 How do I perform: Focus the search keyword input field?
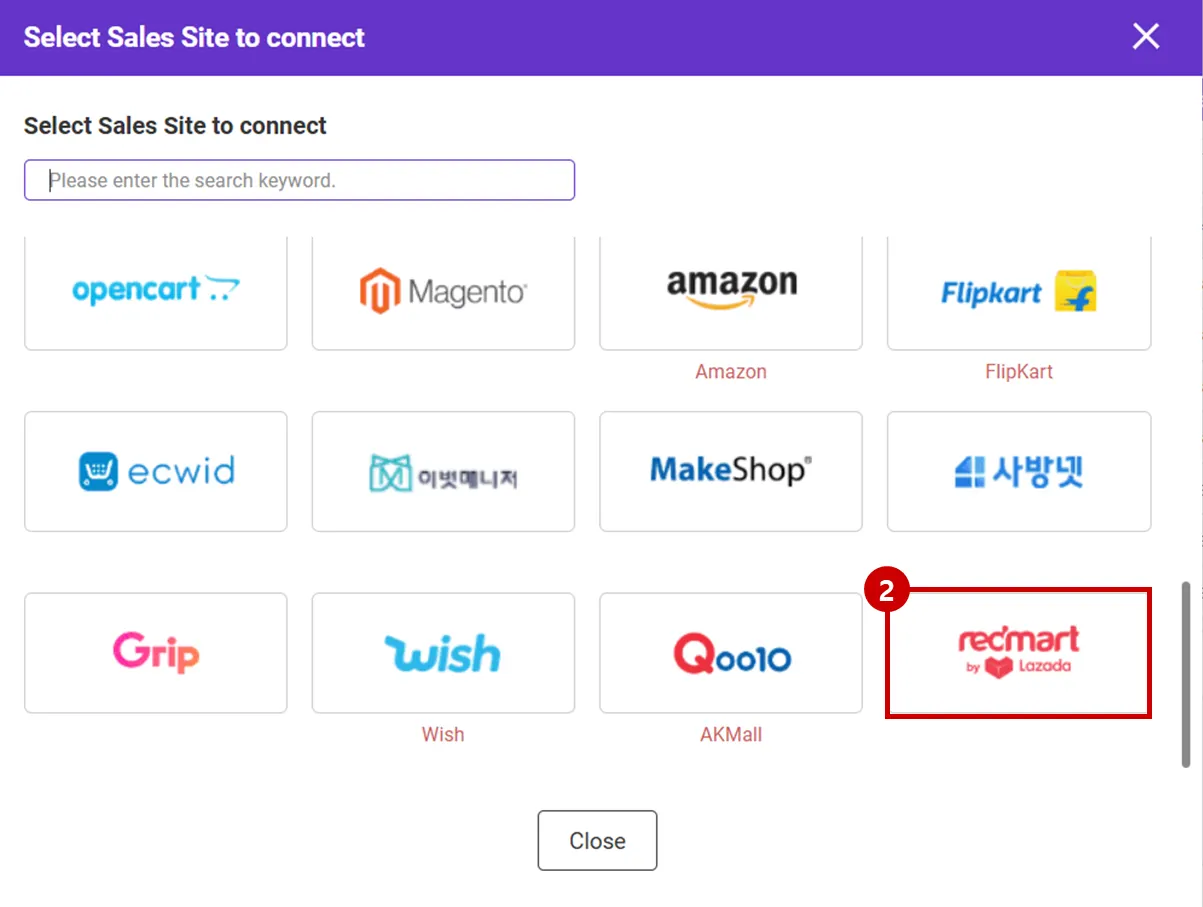pos(299,180)
